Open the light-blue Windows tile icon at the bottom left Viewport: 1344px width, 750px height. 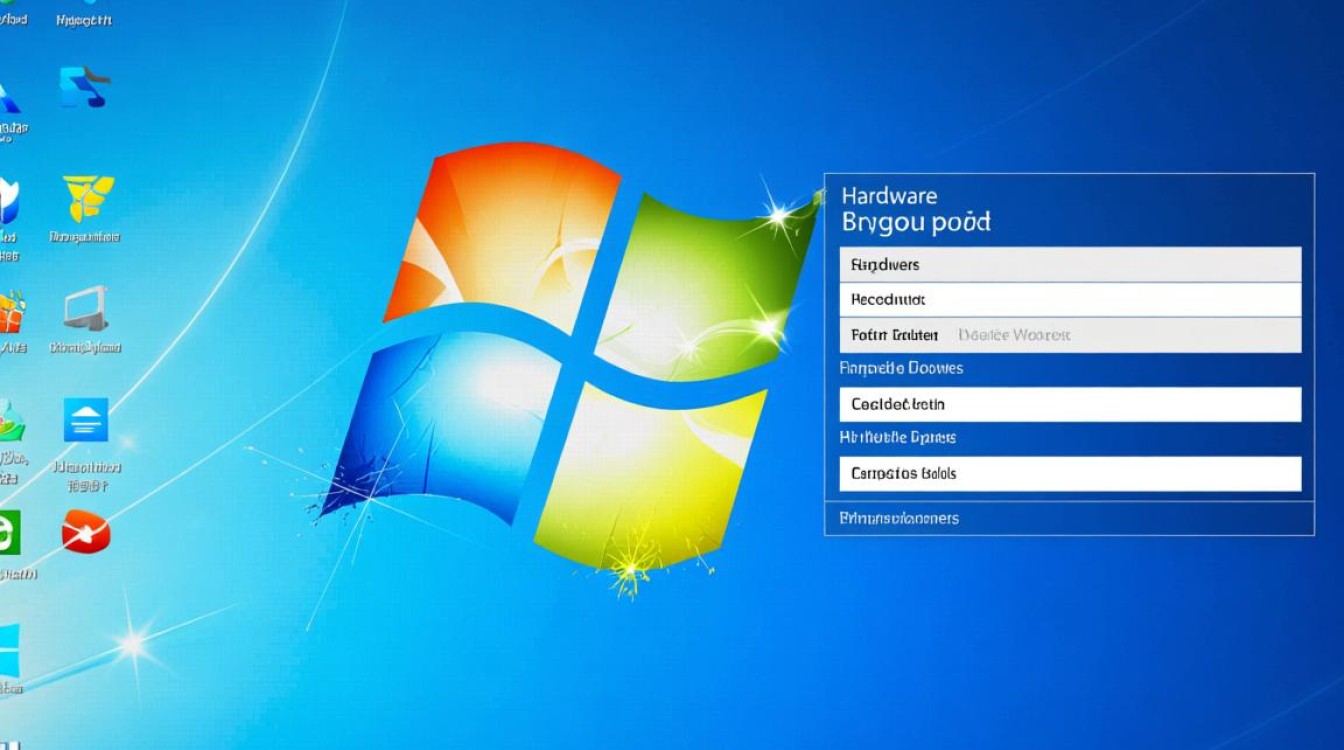click(9, 650)
